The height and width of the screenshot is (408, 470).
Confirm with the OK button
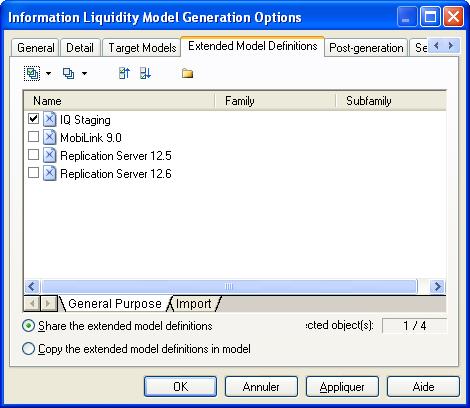point(180,387)
